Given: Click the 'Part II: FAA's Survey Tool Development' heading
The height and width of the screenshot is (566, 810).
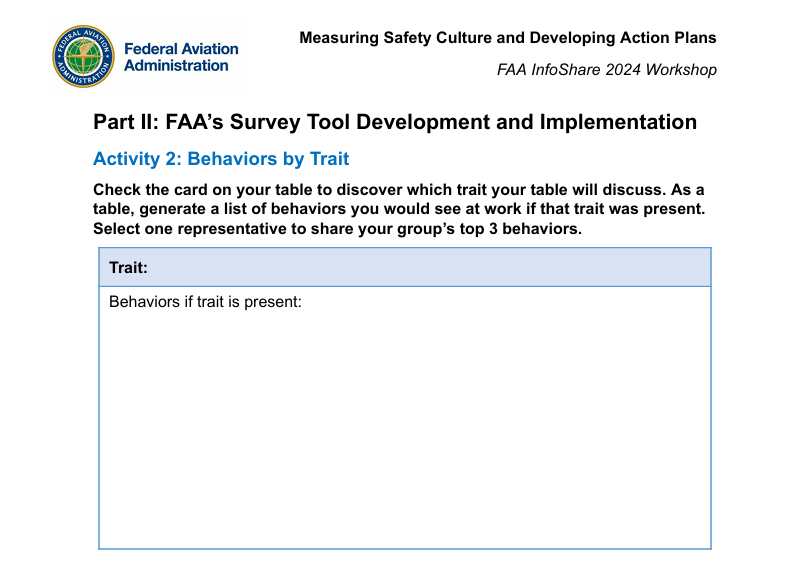Looking at the screenshot, I should [x=395, y=122].
